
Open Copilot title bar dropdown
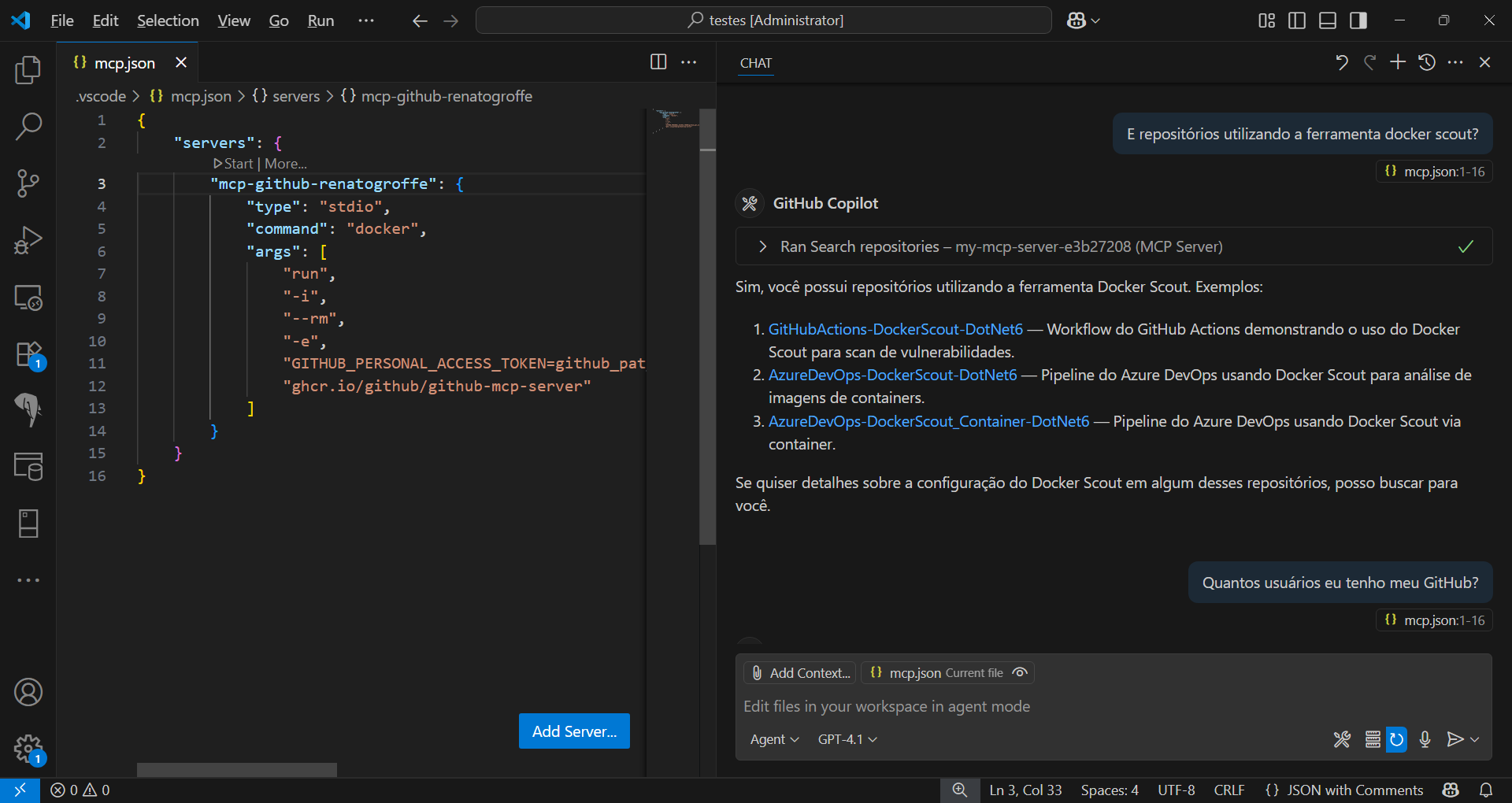(x=1084, y=20)
